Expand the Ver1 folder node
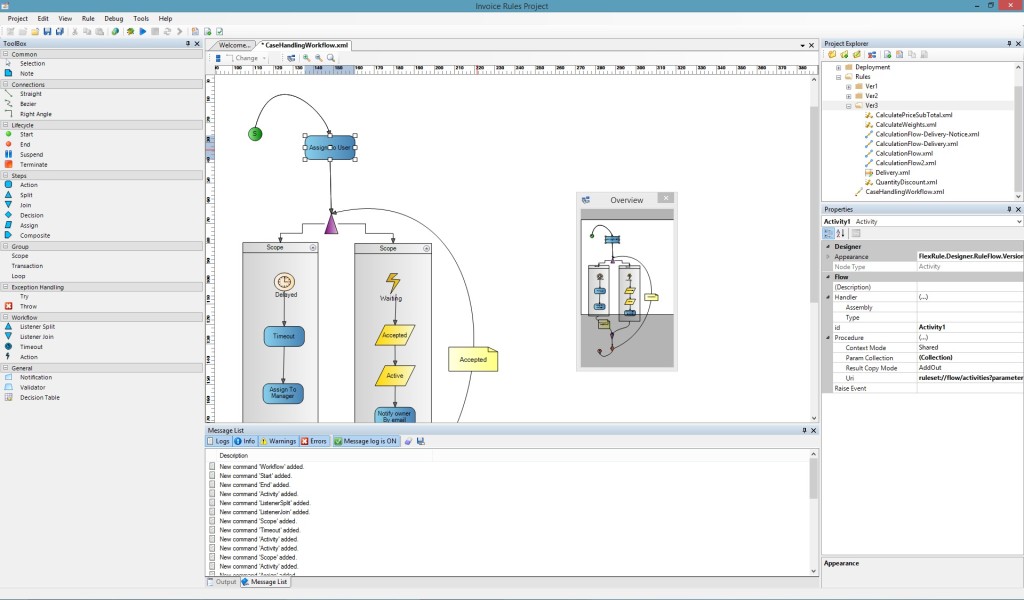Image resolution: width=1024 pixels, height=600 pixels. [x=848, y=86]
